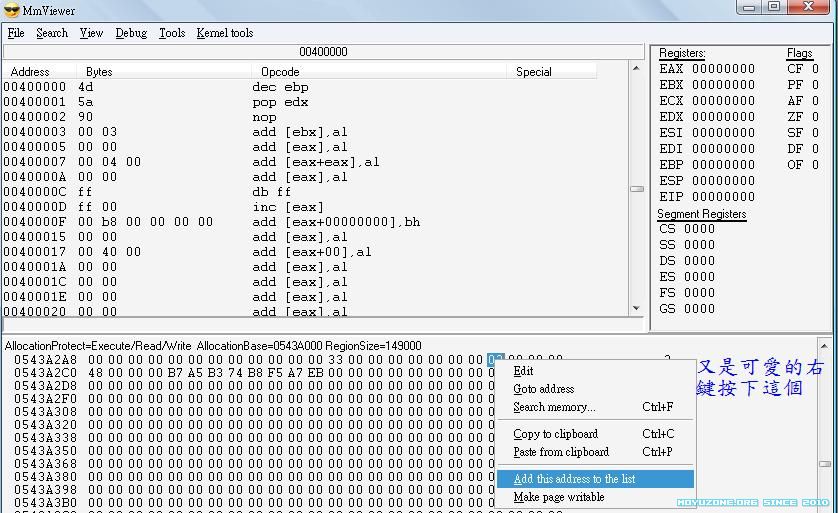Click the Address column header

(30, 72)
